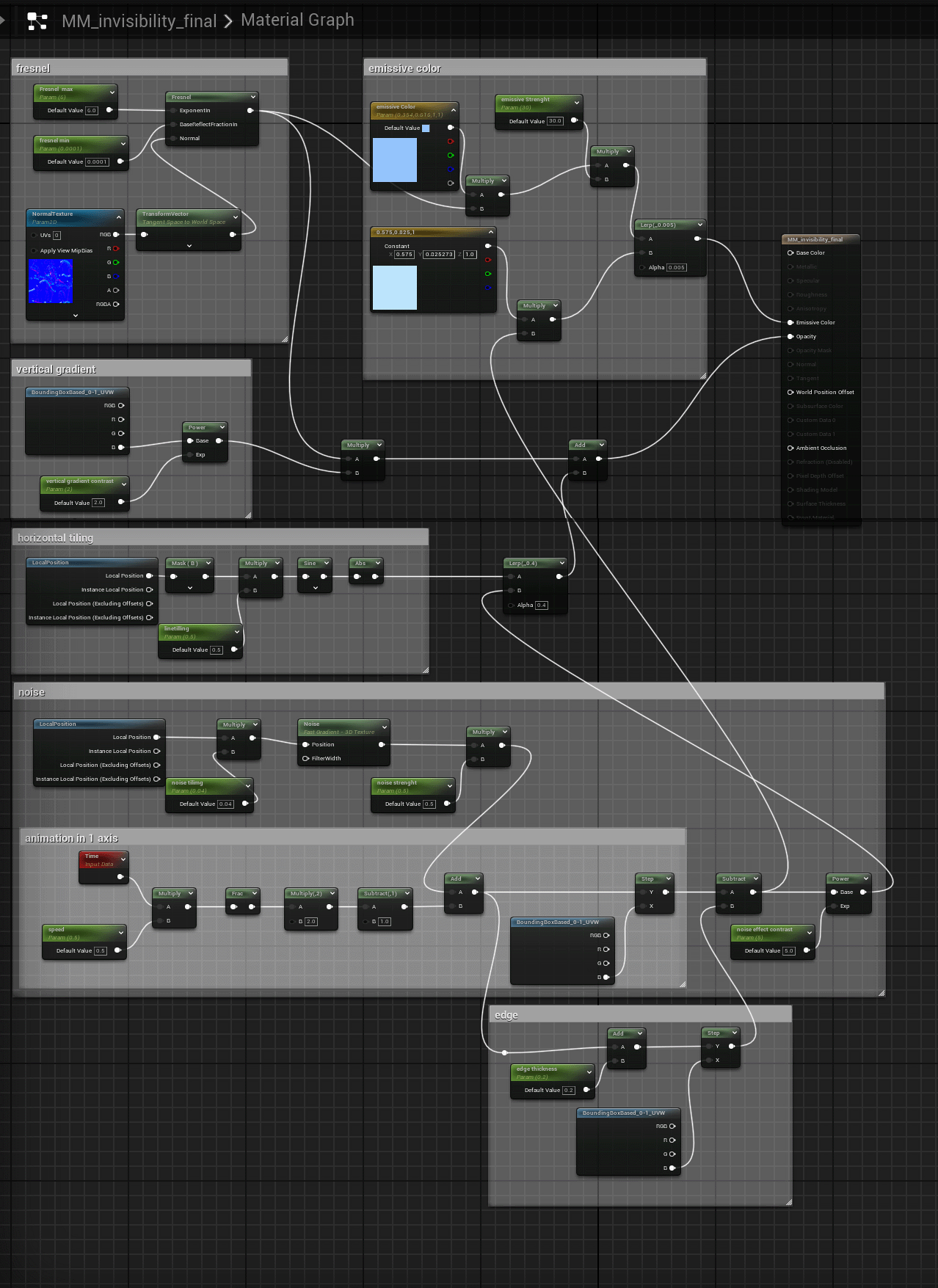Edit vertical gradient contrast value 2.0
The image size is (938, 1288).
tap(98, 503)
